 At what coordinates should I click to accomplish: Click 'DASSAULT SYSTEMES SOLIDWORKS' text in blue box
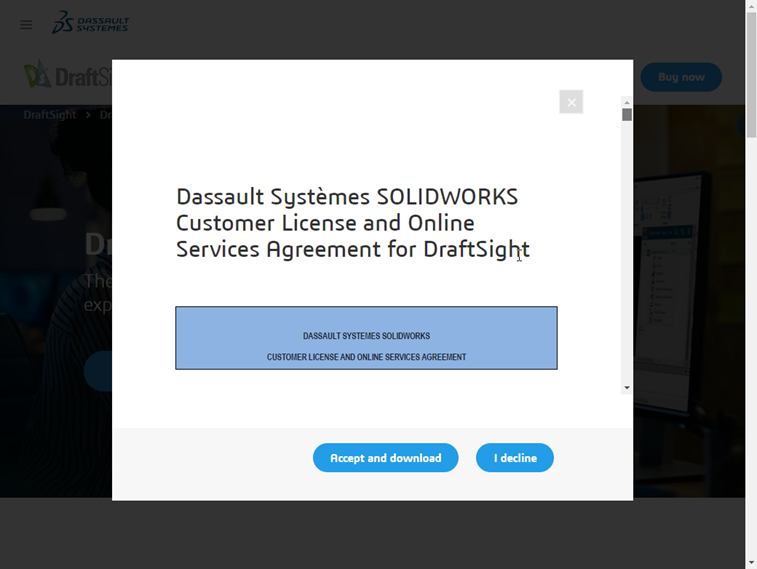(x=366, y=336)
